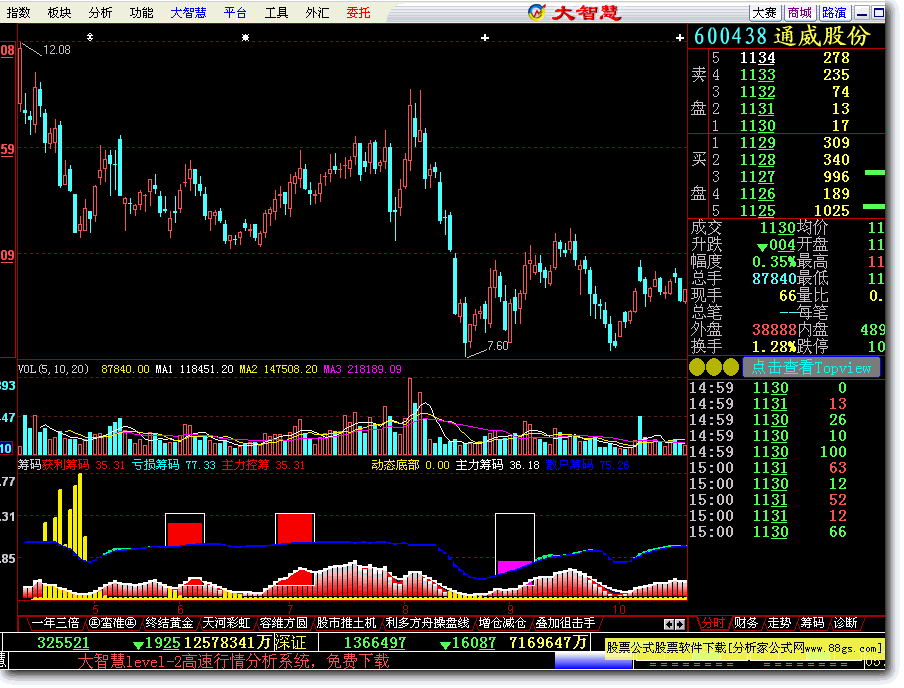Select the 天河彩虹 indicator tab

(x=226, y=623)
